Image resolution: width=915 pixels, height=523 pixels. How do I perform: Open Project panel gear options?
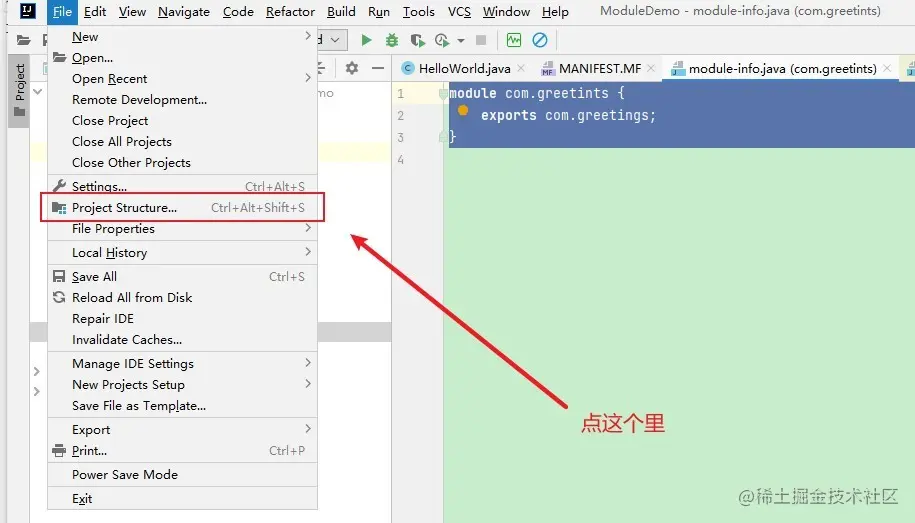point(351,68)
